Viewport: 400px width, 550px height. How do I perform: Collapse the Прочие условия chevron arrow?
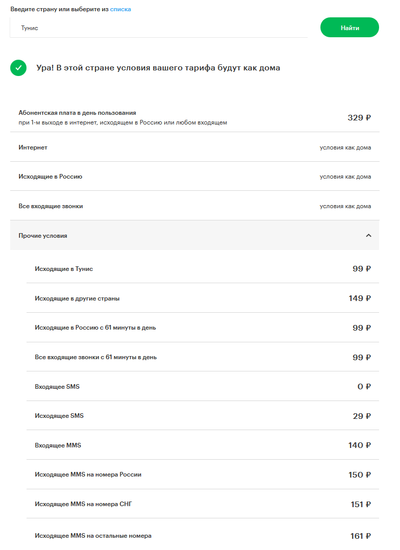(368, 236)
